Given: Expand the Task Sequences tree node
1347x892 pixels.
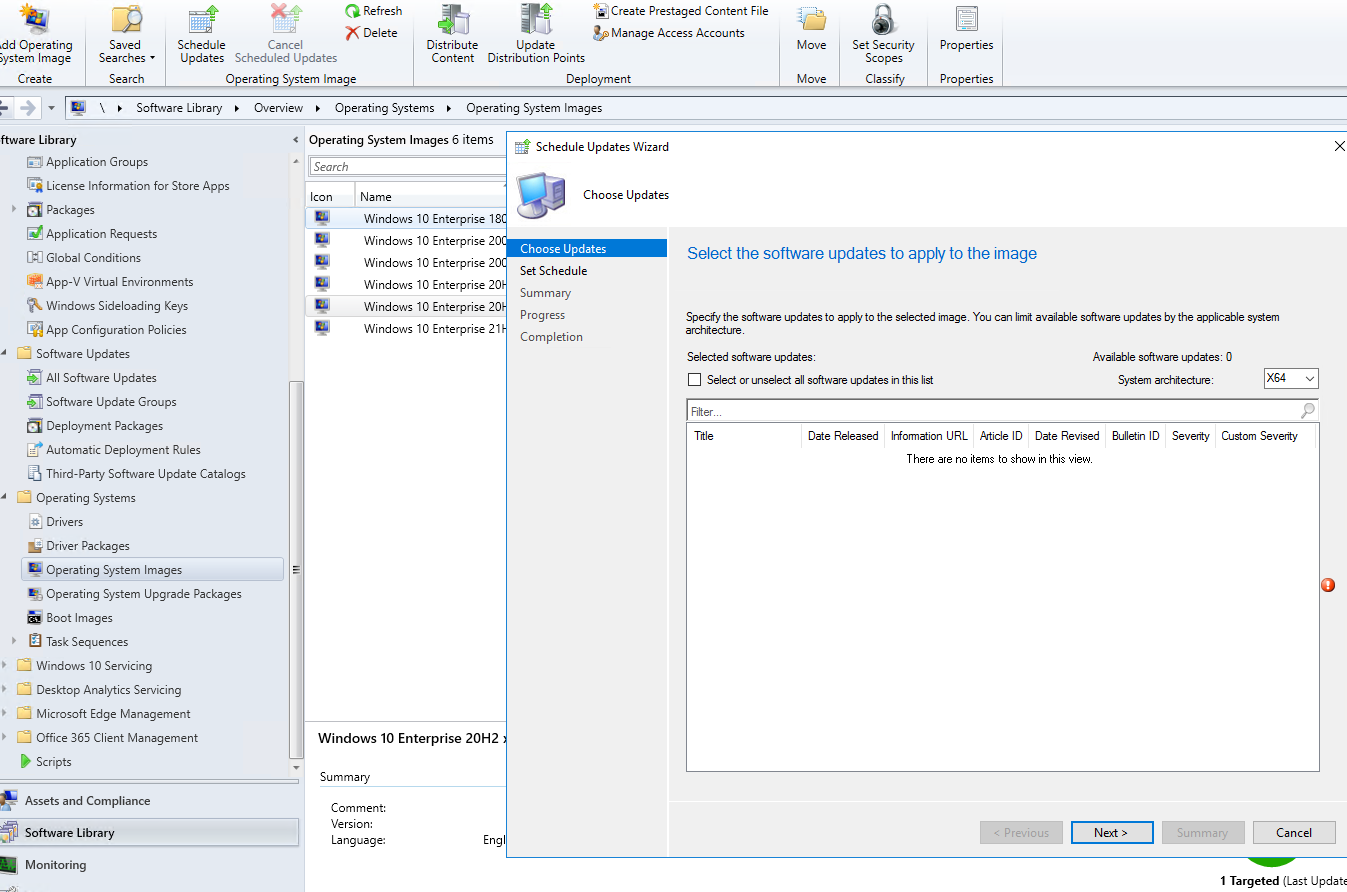Looking at the screenshot, I should tap(14, 641).
